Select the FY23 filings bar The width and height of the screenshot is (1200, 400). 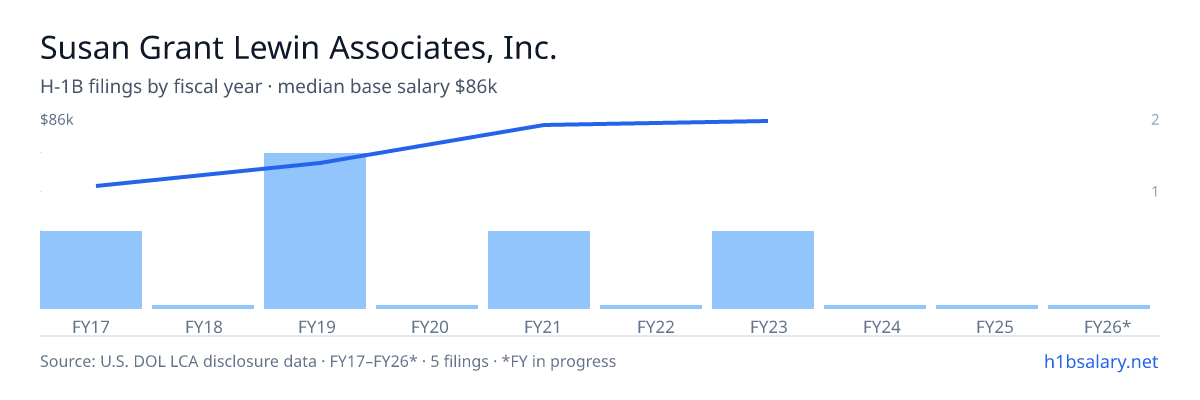pyautogui.click(x=763, y=270)
